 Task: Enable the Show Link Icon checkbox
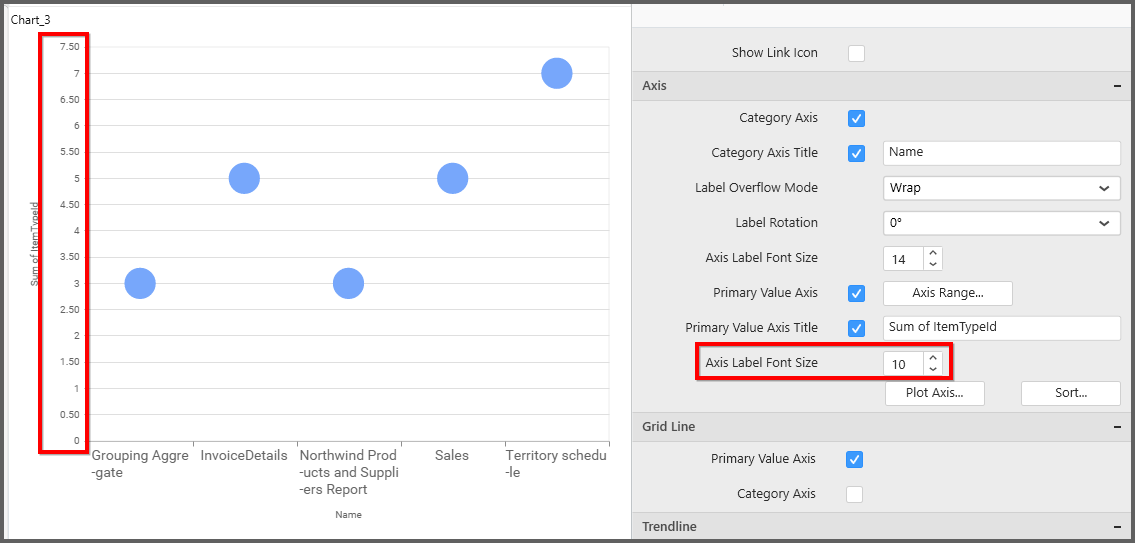[856, 53]
